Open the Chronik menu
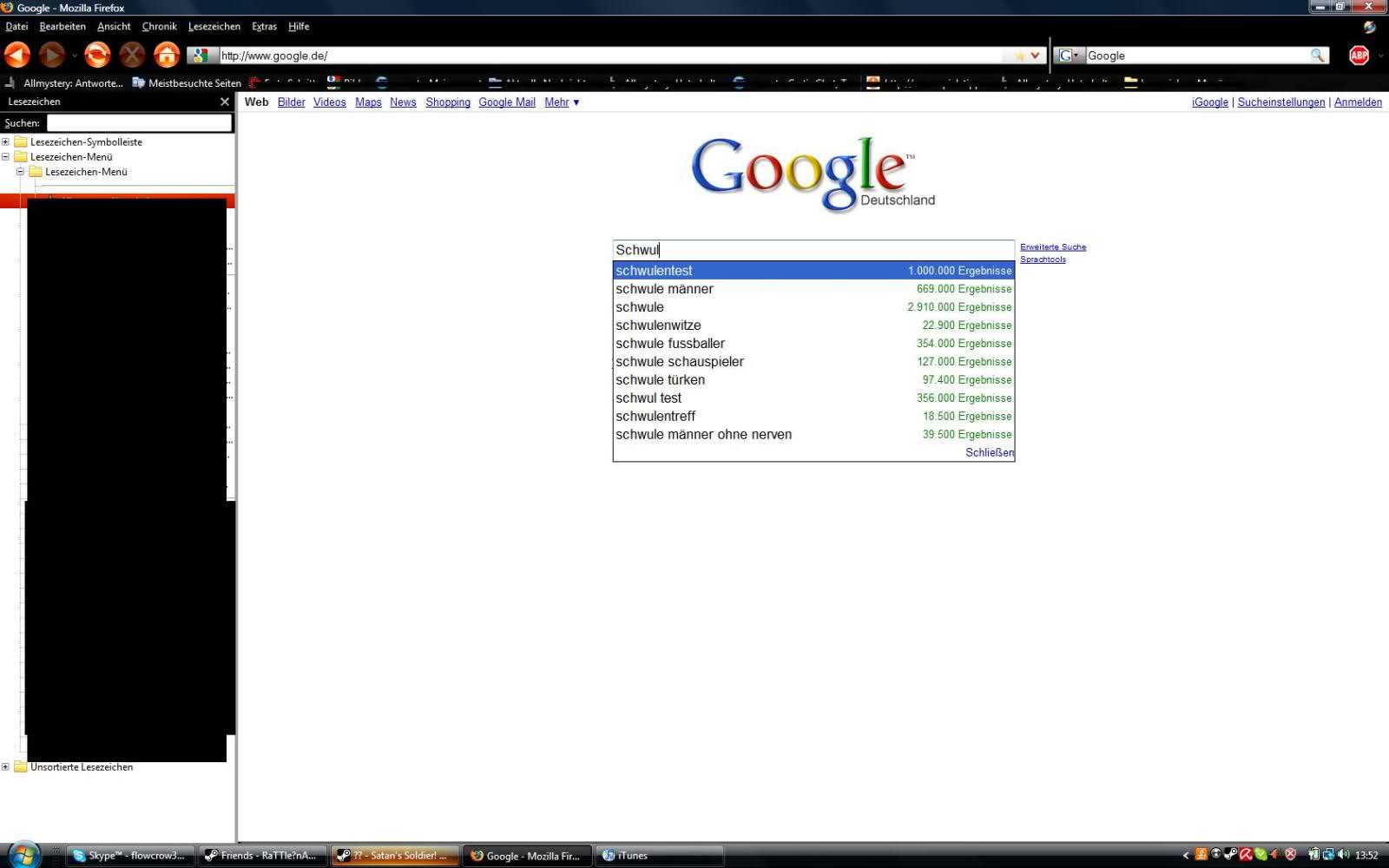 [159, 26]
